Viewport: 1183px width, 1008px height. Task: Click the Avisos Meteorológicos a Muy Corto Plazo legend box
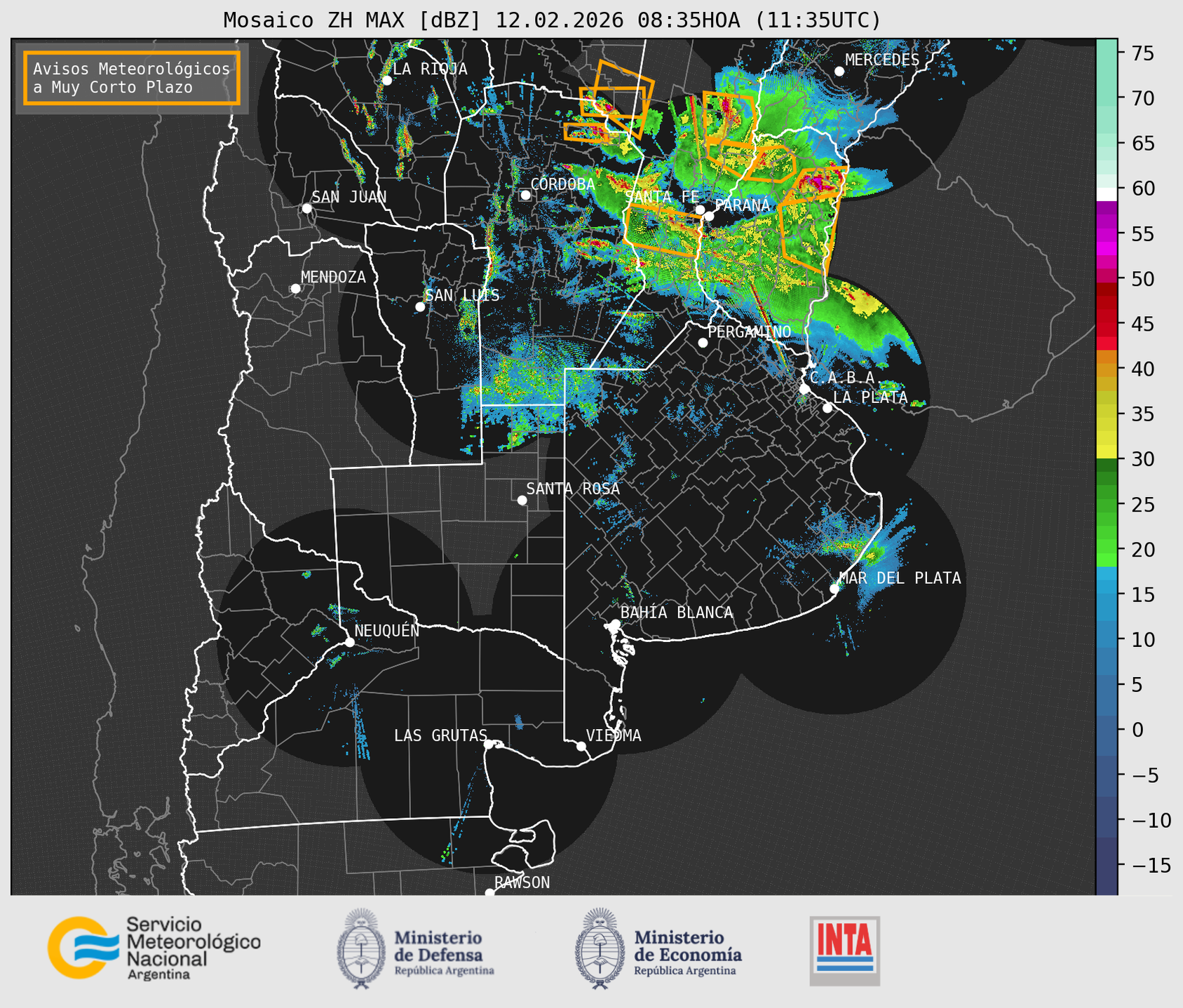coord(132,78)
